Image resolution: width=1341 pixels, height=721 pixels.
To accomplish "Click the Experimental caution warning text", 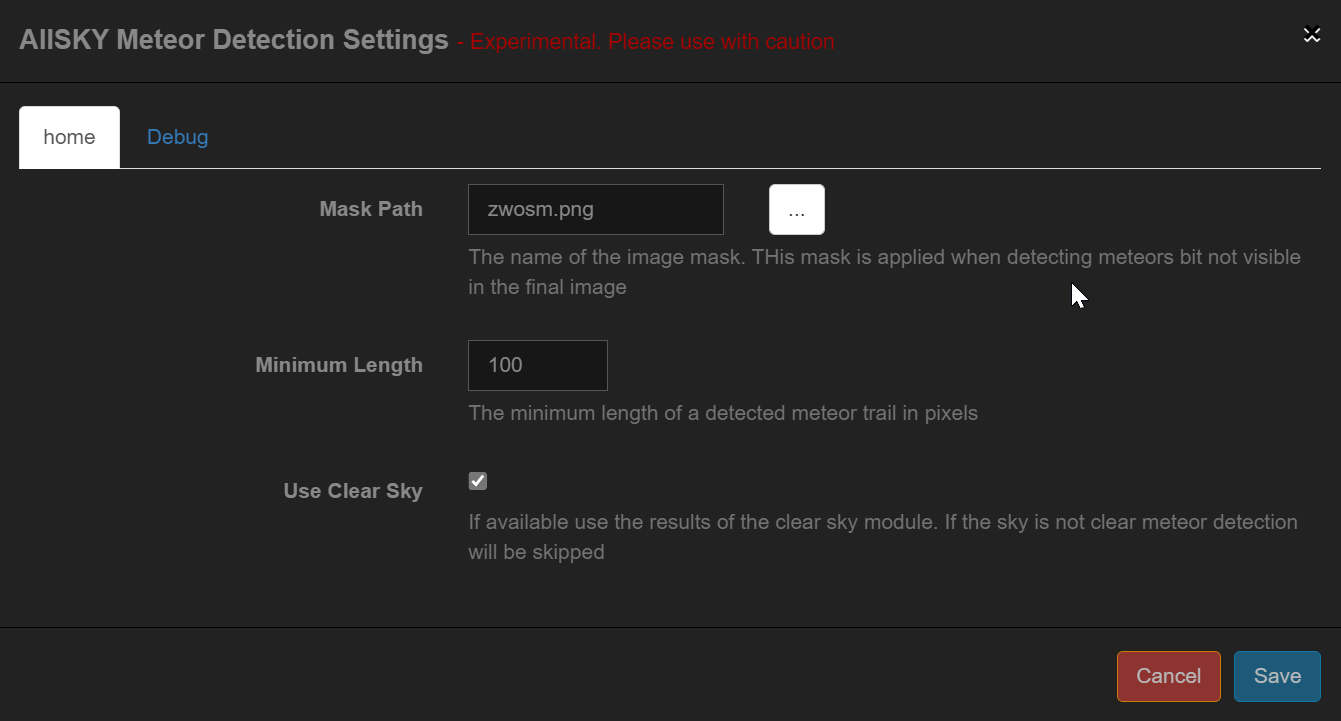I will (645, 42).
